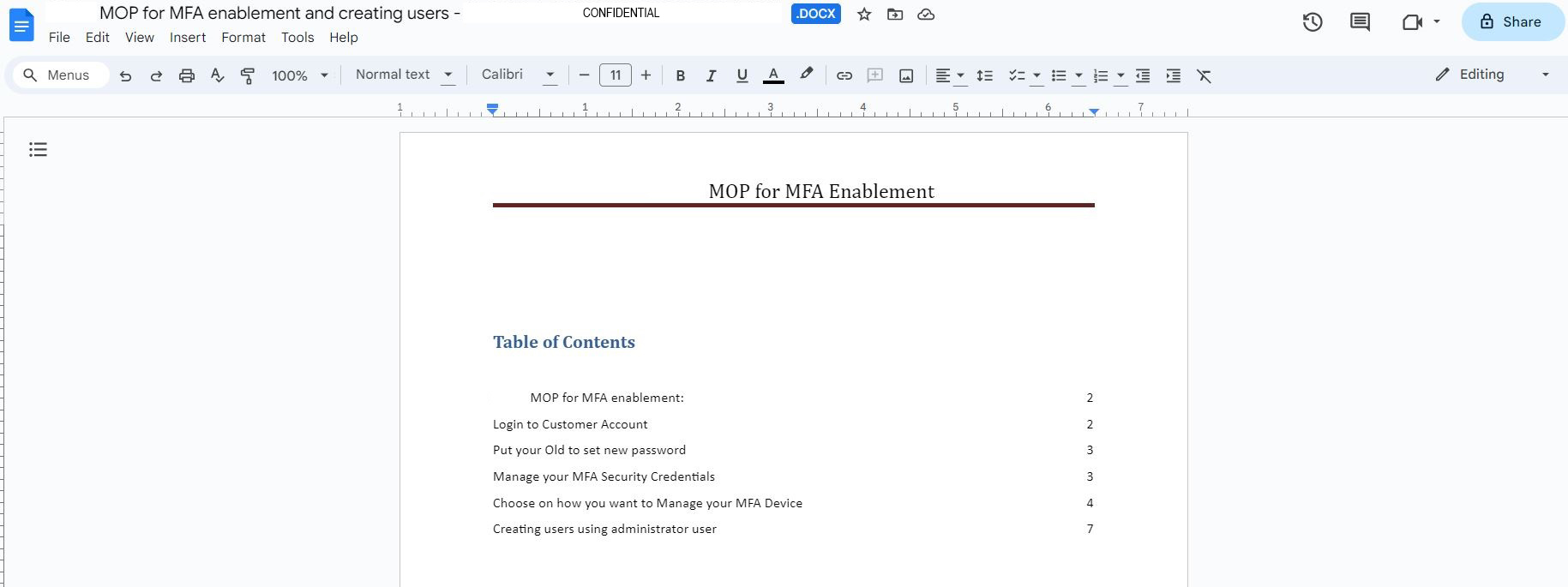Screen dimensions: 1568x587
Task: Click the Share button
Action: click(1512, 22)
